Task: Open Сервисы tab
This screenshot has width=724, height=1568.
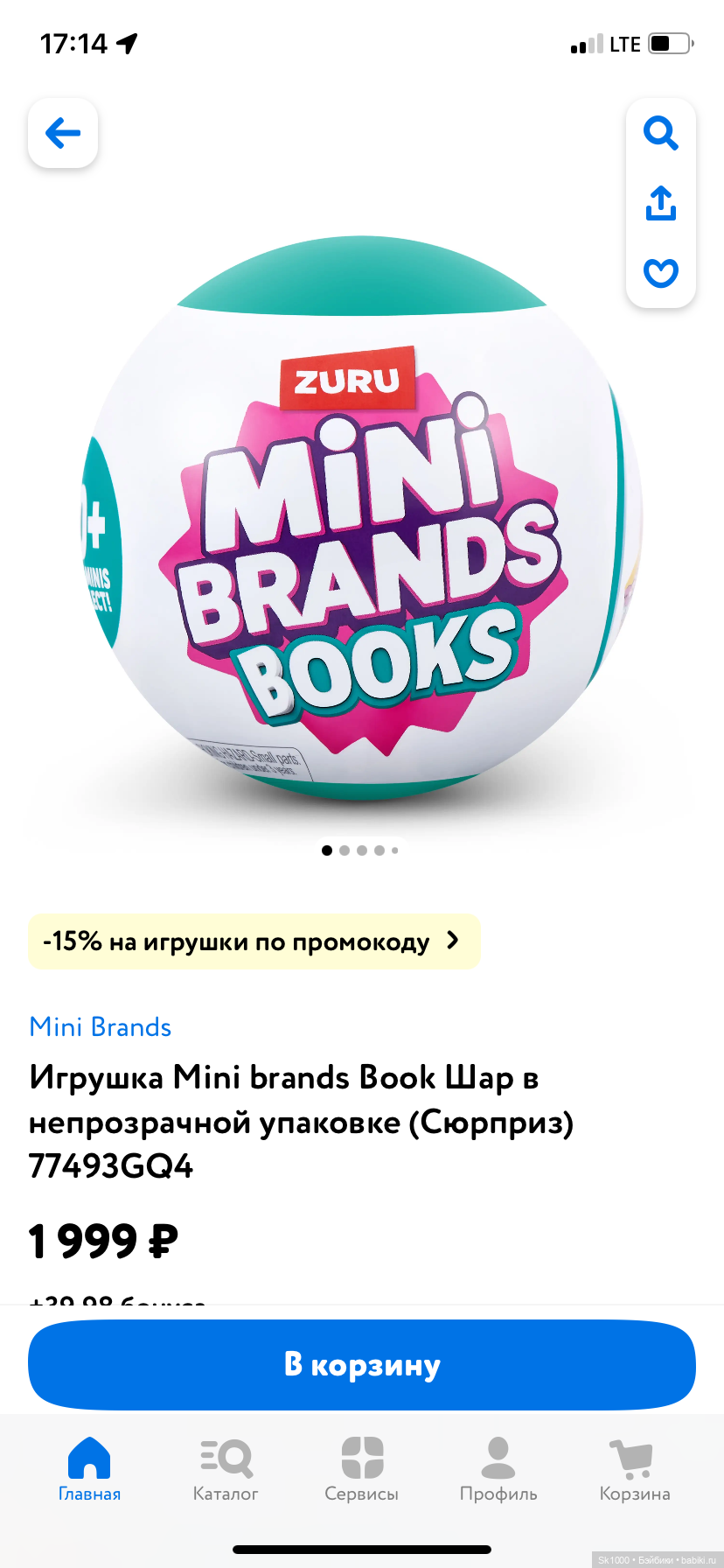Action: (x=362, y=1469)
